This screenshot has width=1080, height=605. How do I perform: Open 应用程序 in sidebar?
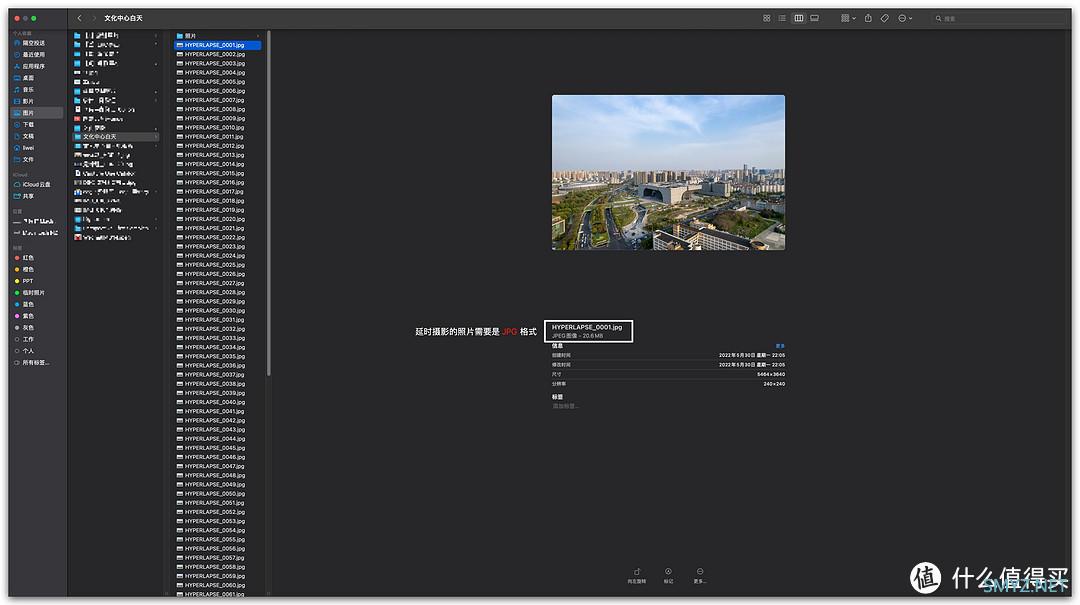pyautogui.click(x=34, y=66)
